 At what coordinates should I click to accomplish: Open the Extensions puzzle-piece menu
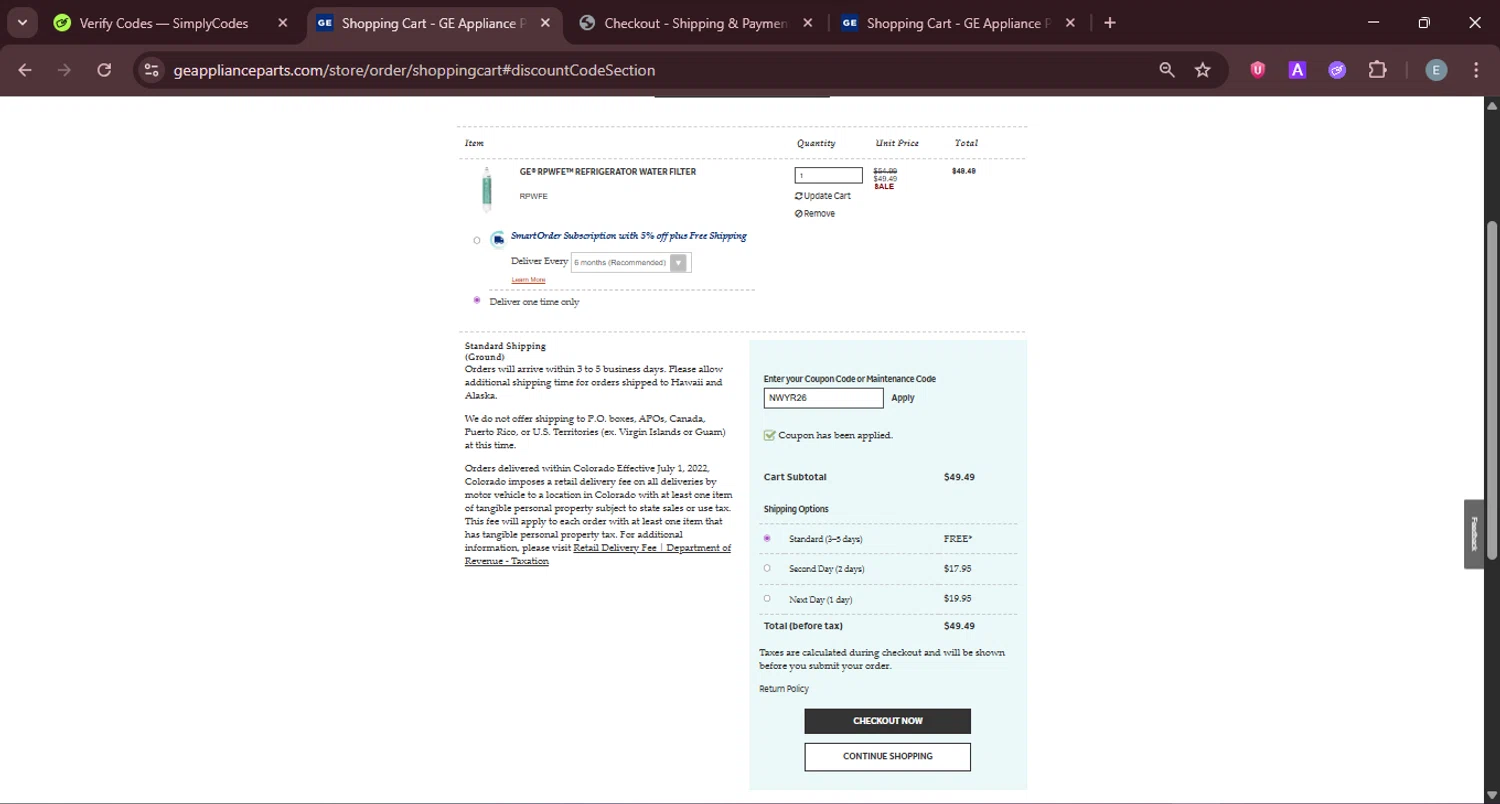point(1377,70)
